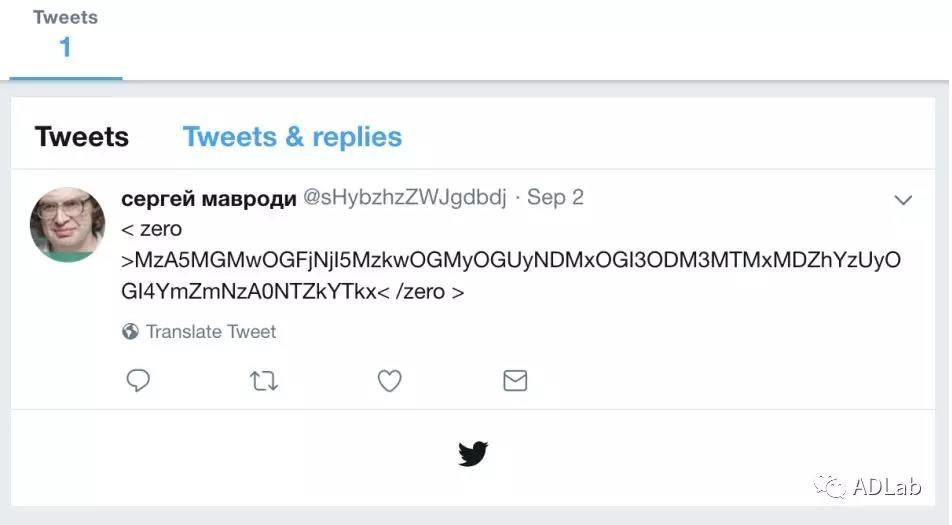The height and width of the screenshot is (525, 952).
Task: Click the ADLab watermark text
Action: pos(887,487)
